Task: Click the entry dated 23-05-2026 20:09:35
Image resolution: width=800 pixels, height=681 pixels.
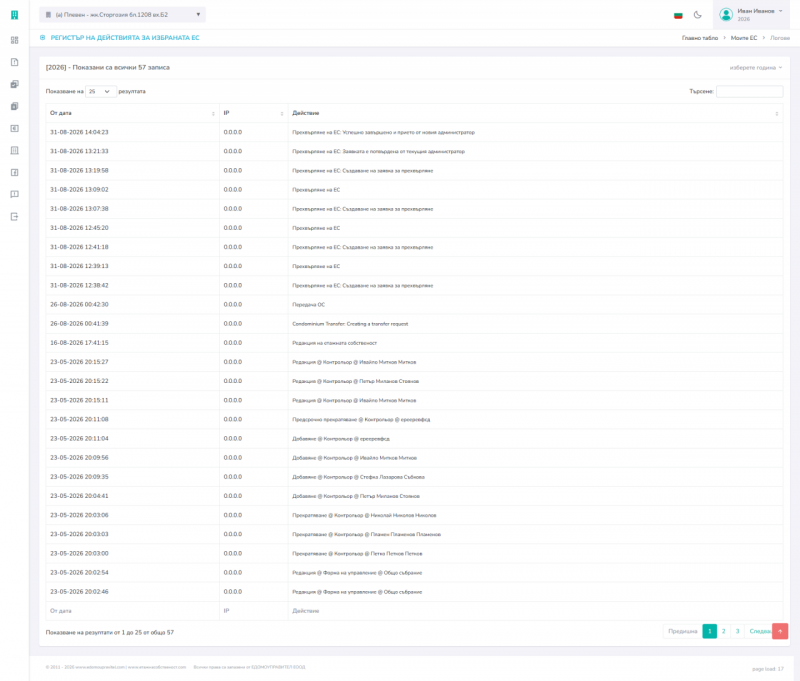Action: pyautogui.click(x=414, y=477)
